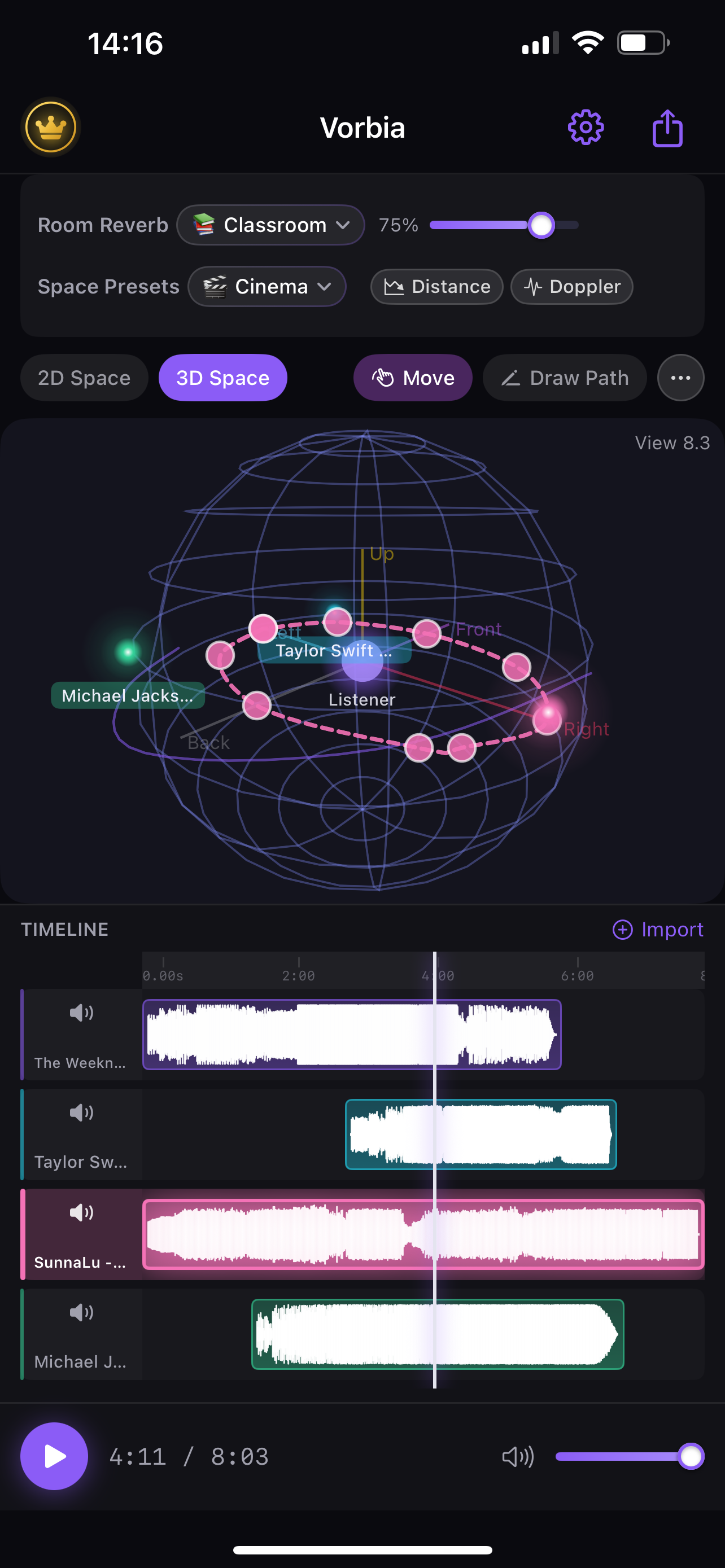Mute the Taylor Swift track speaker icon
This screenshot has width=725, height=1568.
(x=81, y=1112)
